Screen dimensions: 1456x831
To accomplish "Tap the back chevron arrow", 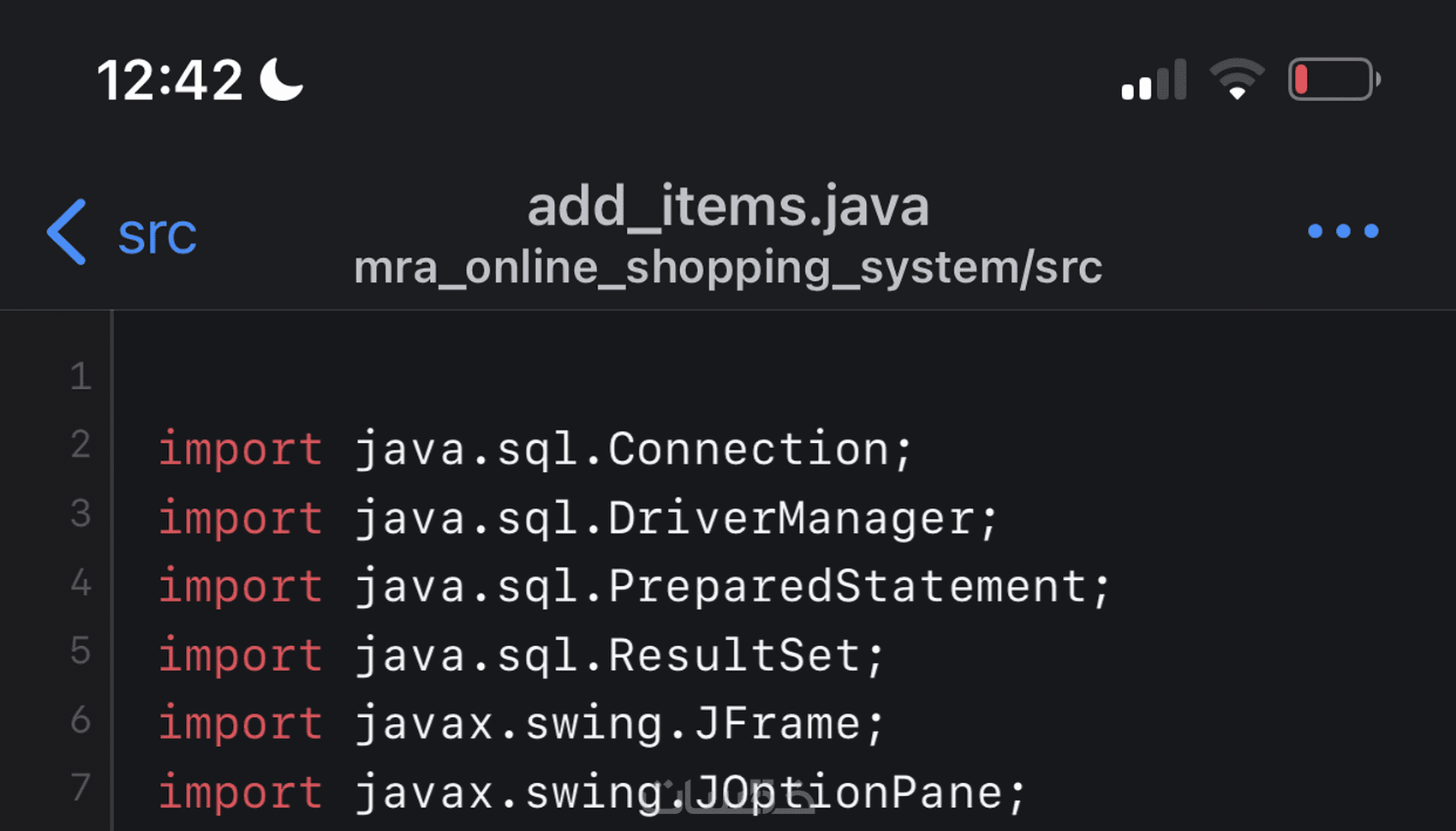I will click(67, 232).
